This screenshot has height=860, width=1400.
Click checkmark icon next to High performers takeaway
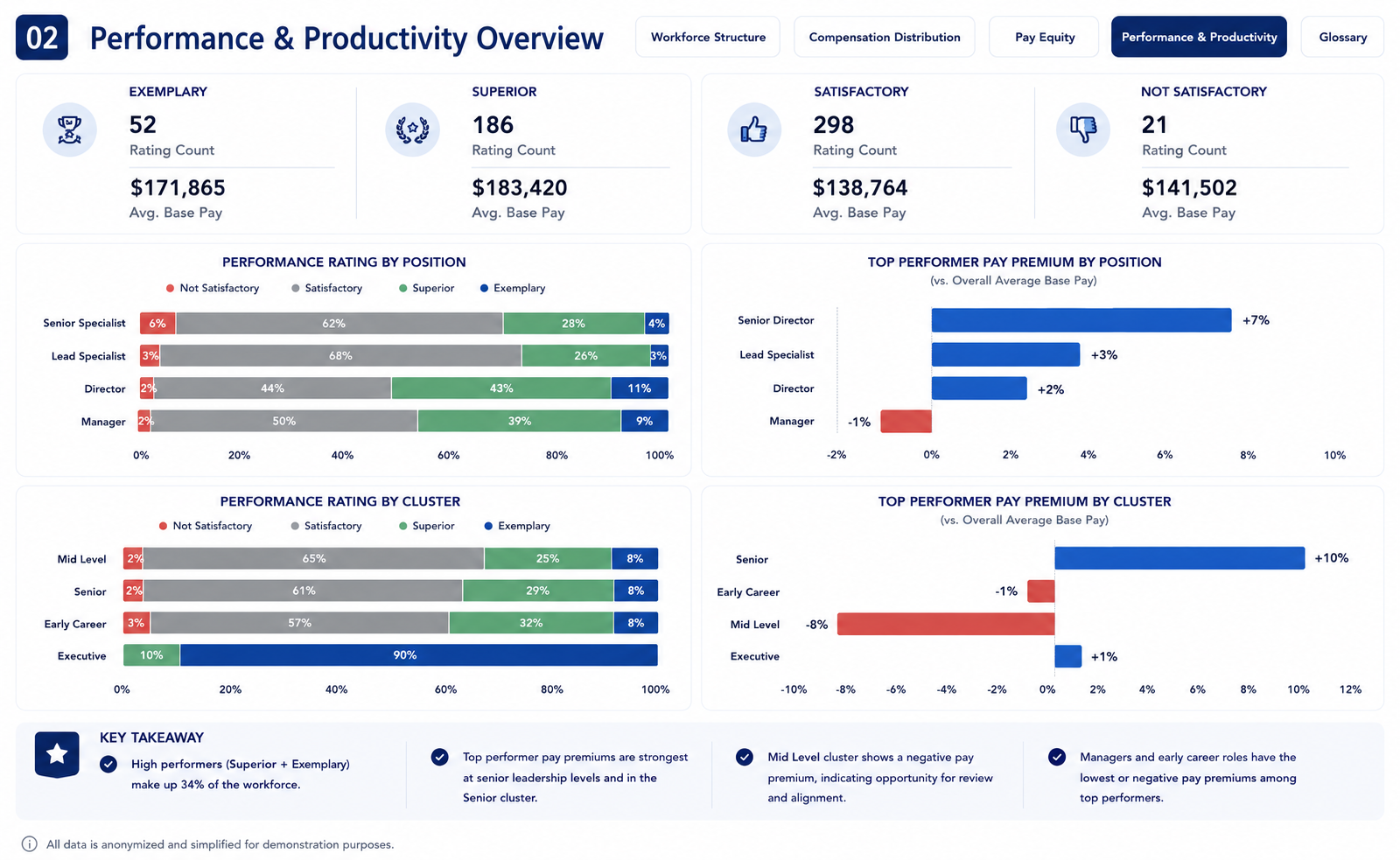click(108, 765)
